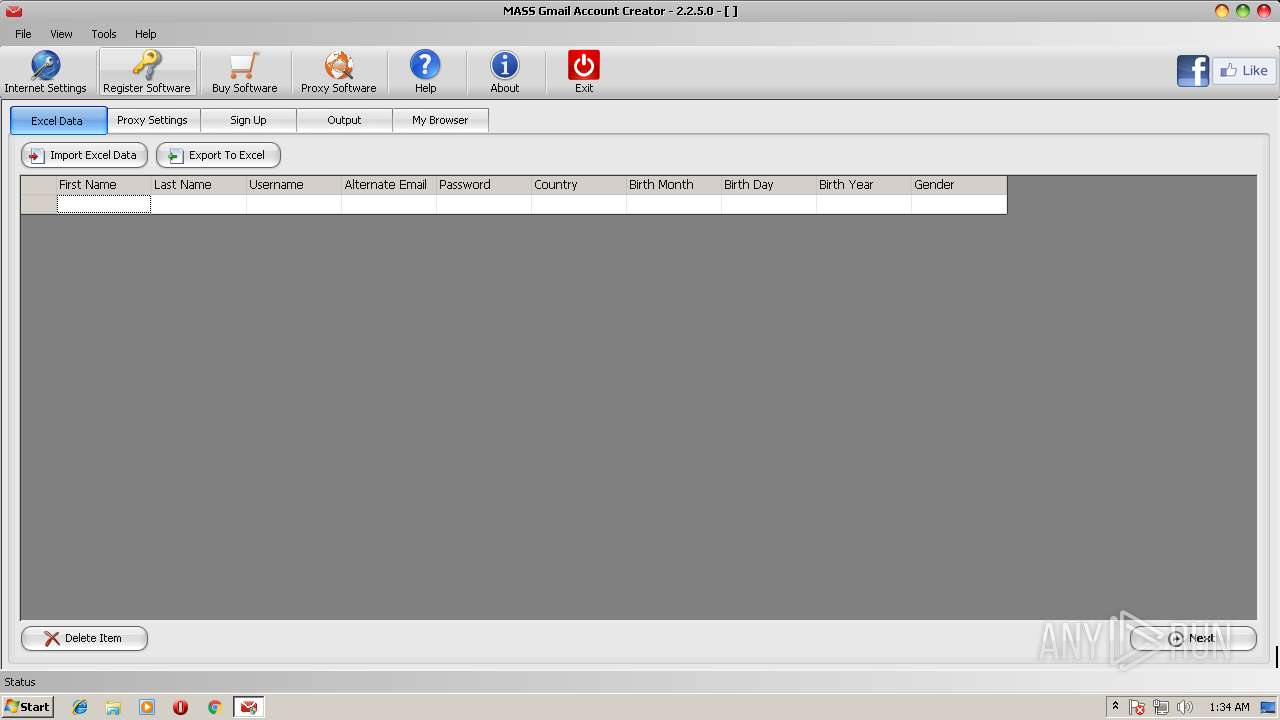Select the Username column header
1280x720 pixels.
[294, 185]
